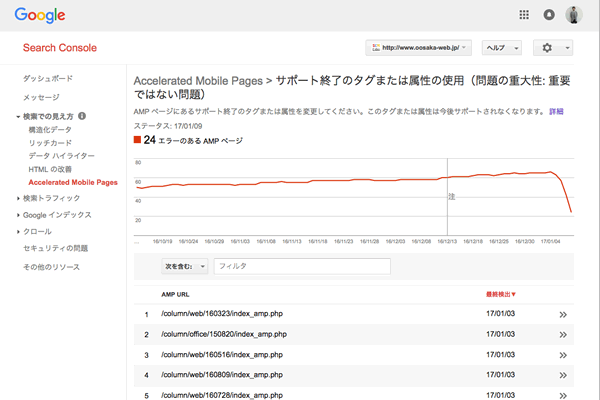The image size is (600, 400).
Task: Open その他のリソース in the sidebar
Action: tap(51, 267)
